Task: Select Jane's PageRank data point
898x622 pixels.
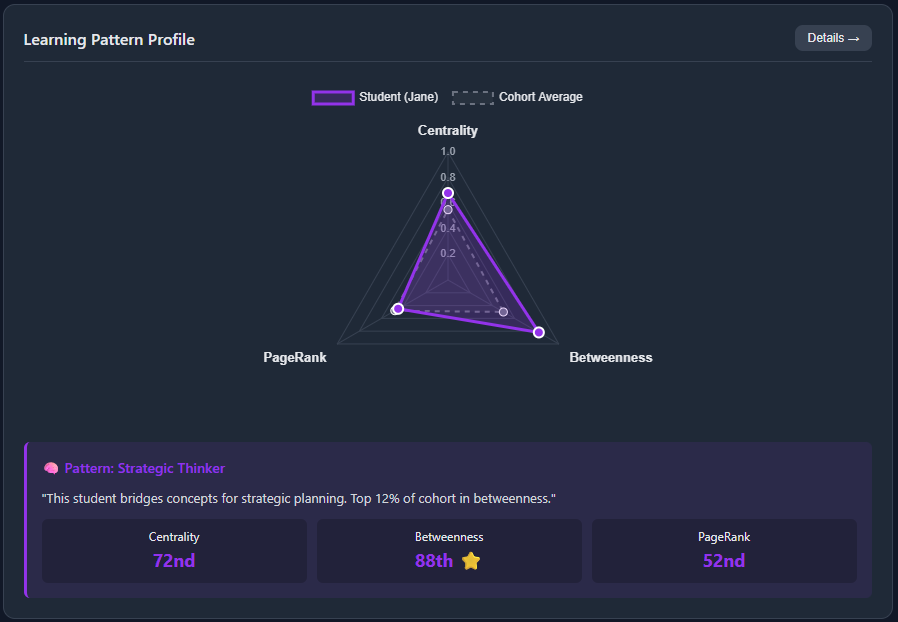Action: [x=398, y=309]
